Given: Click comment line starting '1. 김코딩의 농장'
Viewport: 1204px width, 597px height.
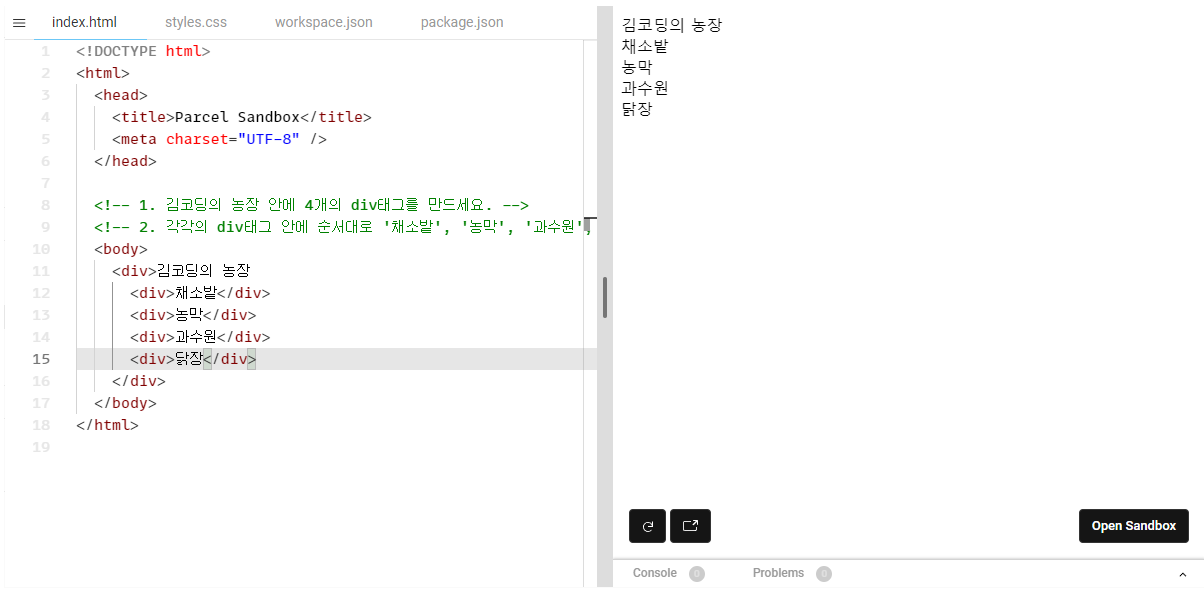Looking at the screenshot, I should (x=311, y=205).
